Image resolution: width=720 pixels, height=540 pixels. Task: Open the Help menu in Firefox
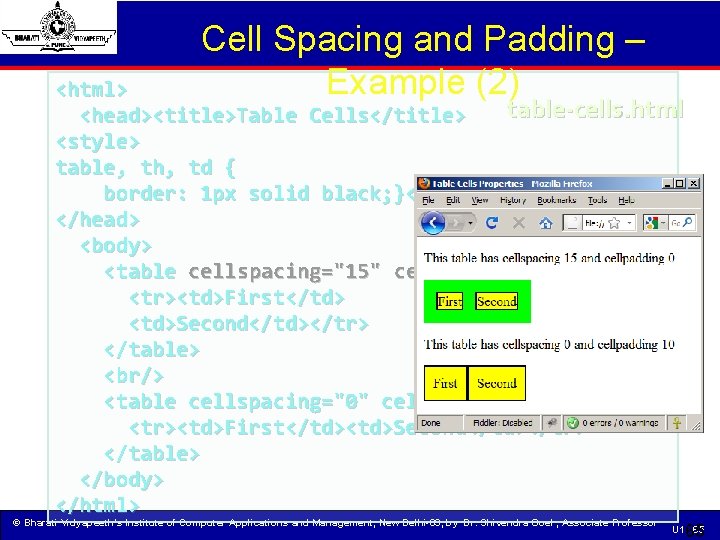(626, 200)
